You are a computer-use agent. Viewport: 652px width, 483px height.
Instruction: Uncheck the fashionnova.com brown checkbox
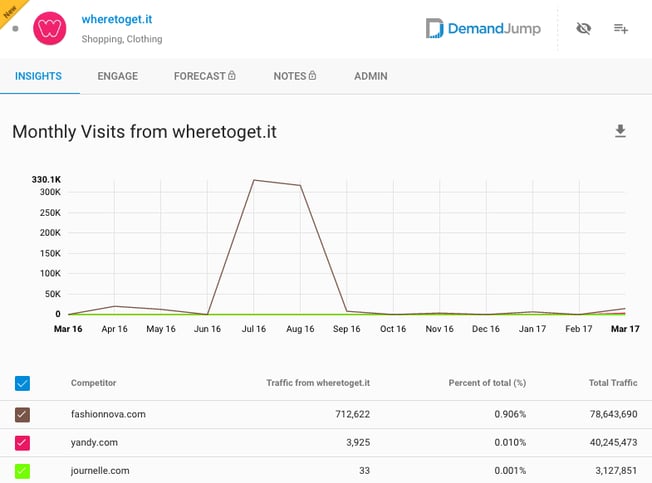click(22, 414)
